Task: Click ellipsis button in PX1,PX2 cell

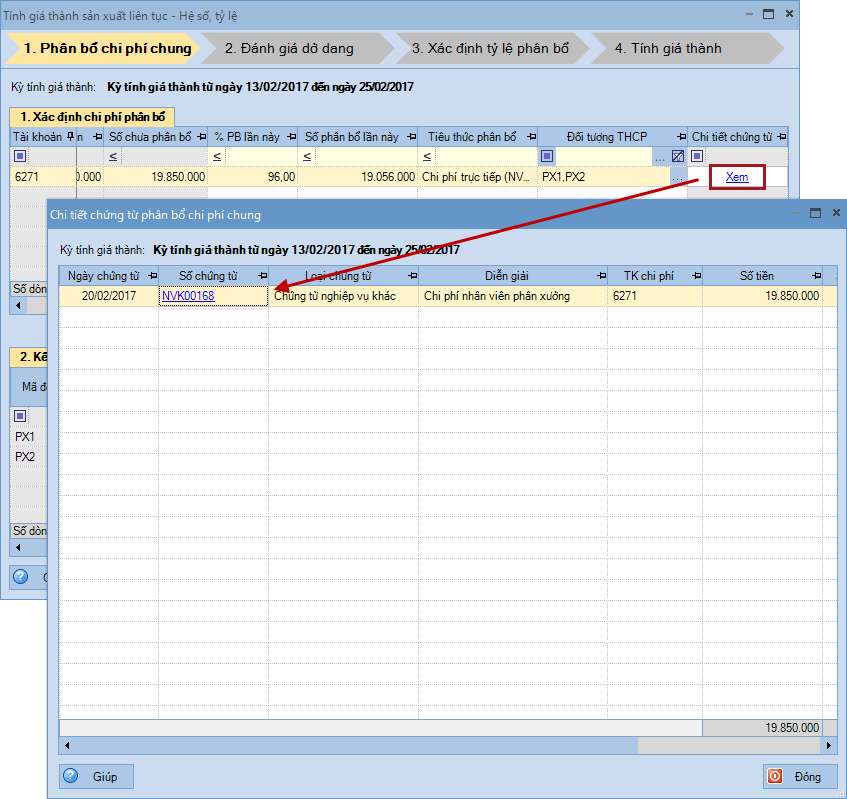Action: (678, 177)
